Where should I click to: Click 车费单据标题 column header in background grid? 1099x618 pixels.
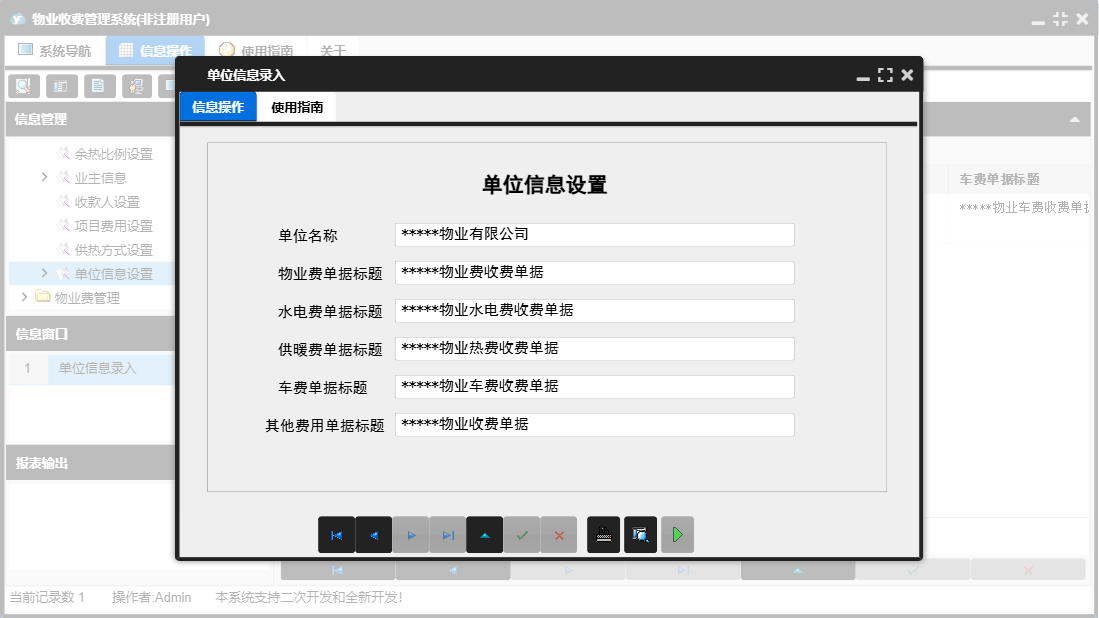click(999, 179)
